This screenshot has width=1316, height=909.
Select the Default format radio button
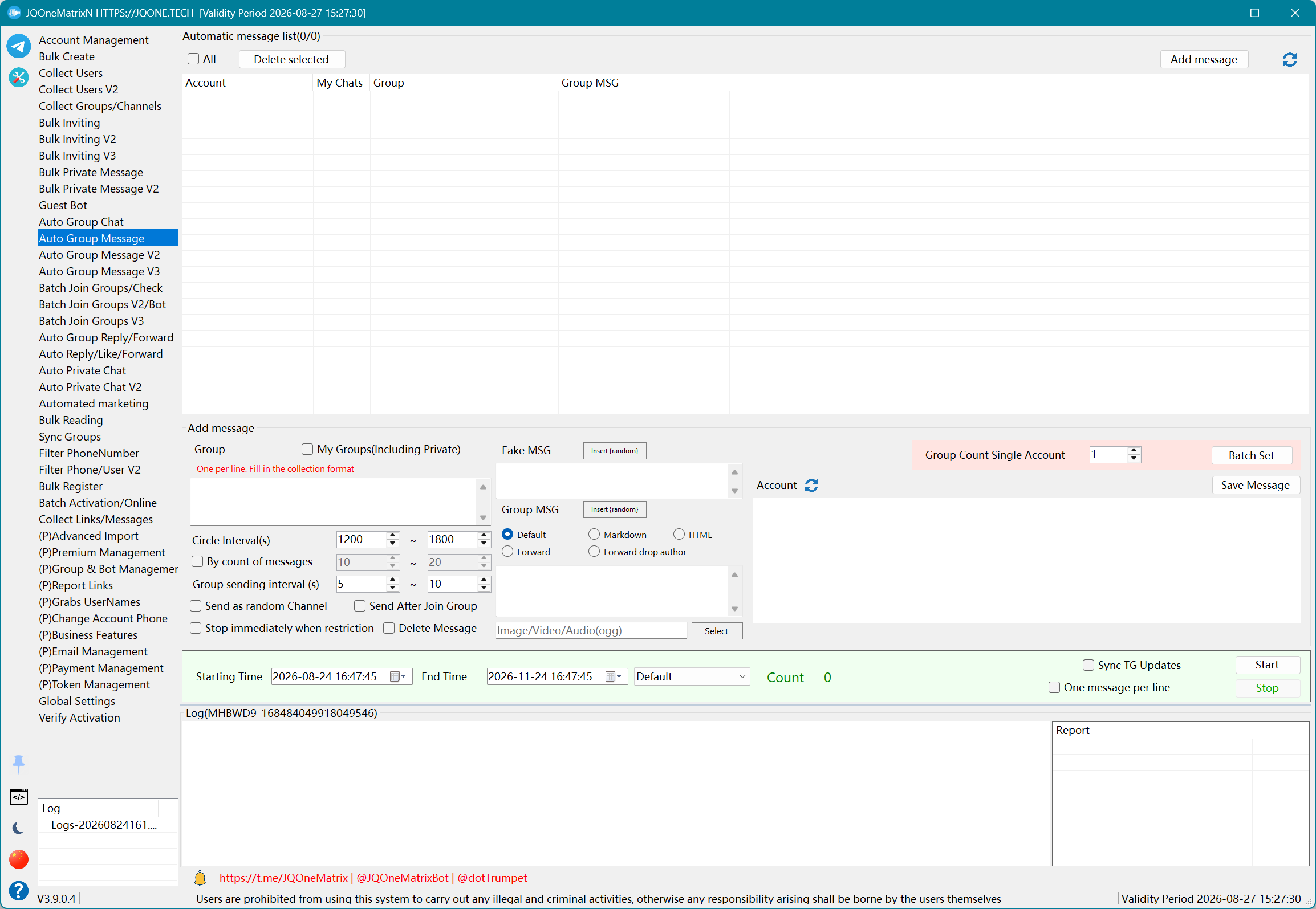pos(507,535)
